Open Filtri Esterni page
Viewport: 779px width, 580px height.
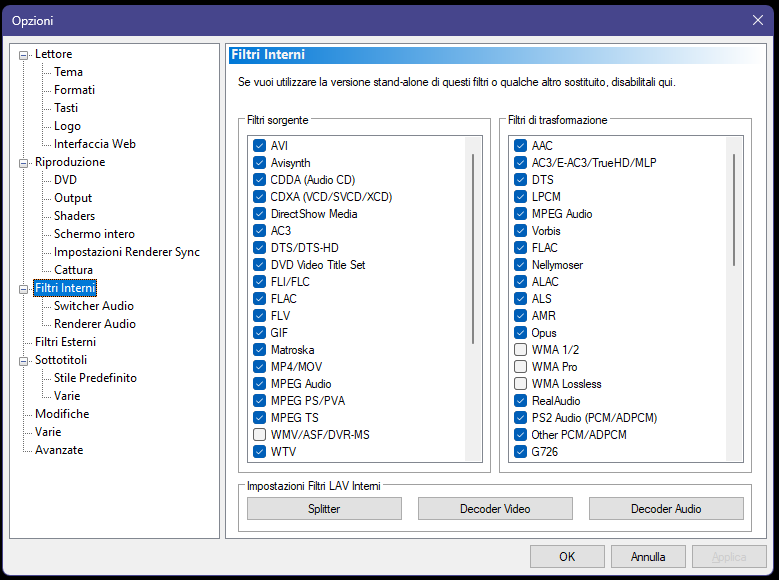(x=65, y=342)
